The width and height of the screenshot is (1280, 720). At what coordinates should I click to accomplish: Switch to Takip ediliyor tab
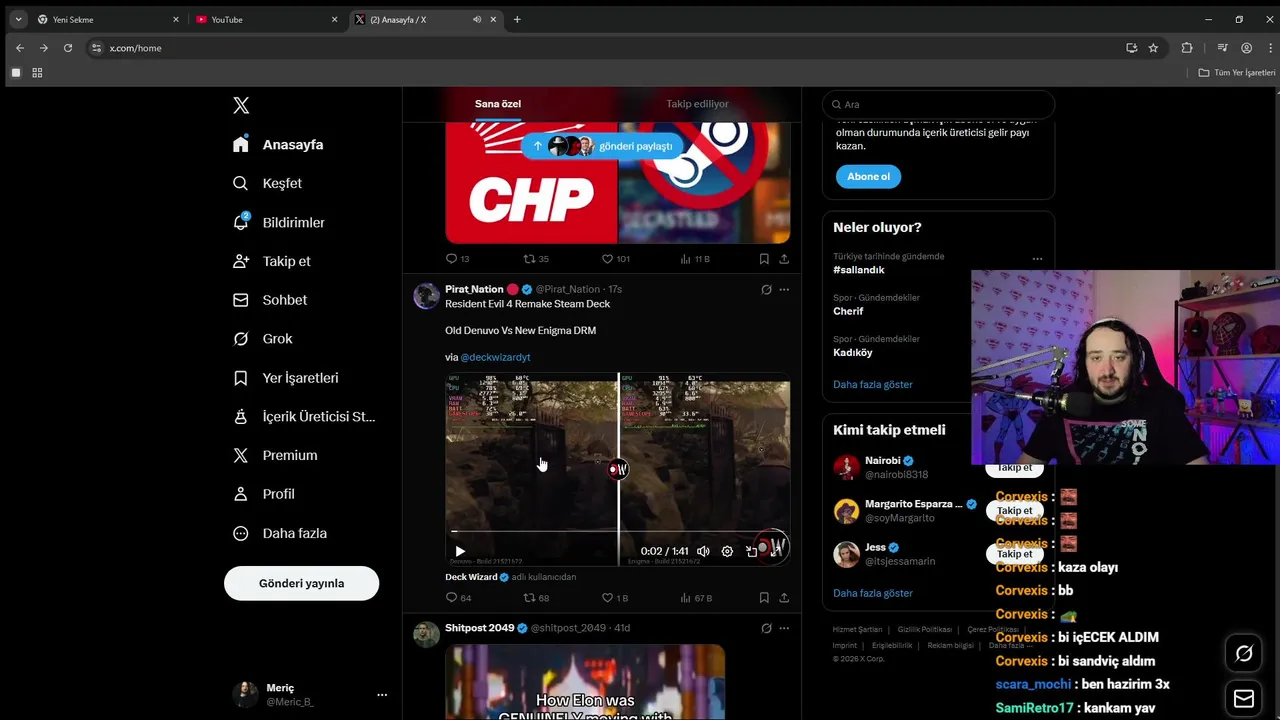(x=697, y=104)
